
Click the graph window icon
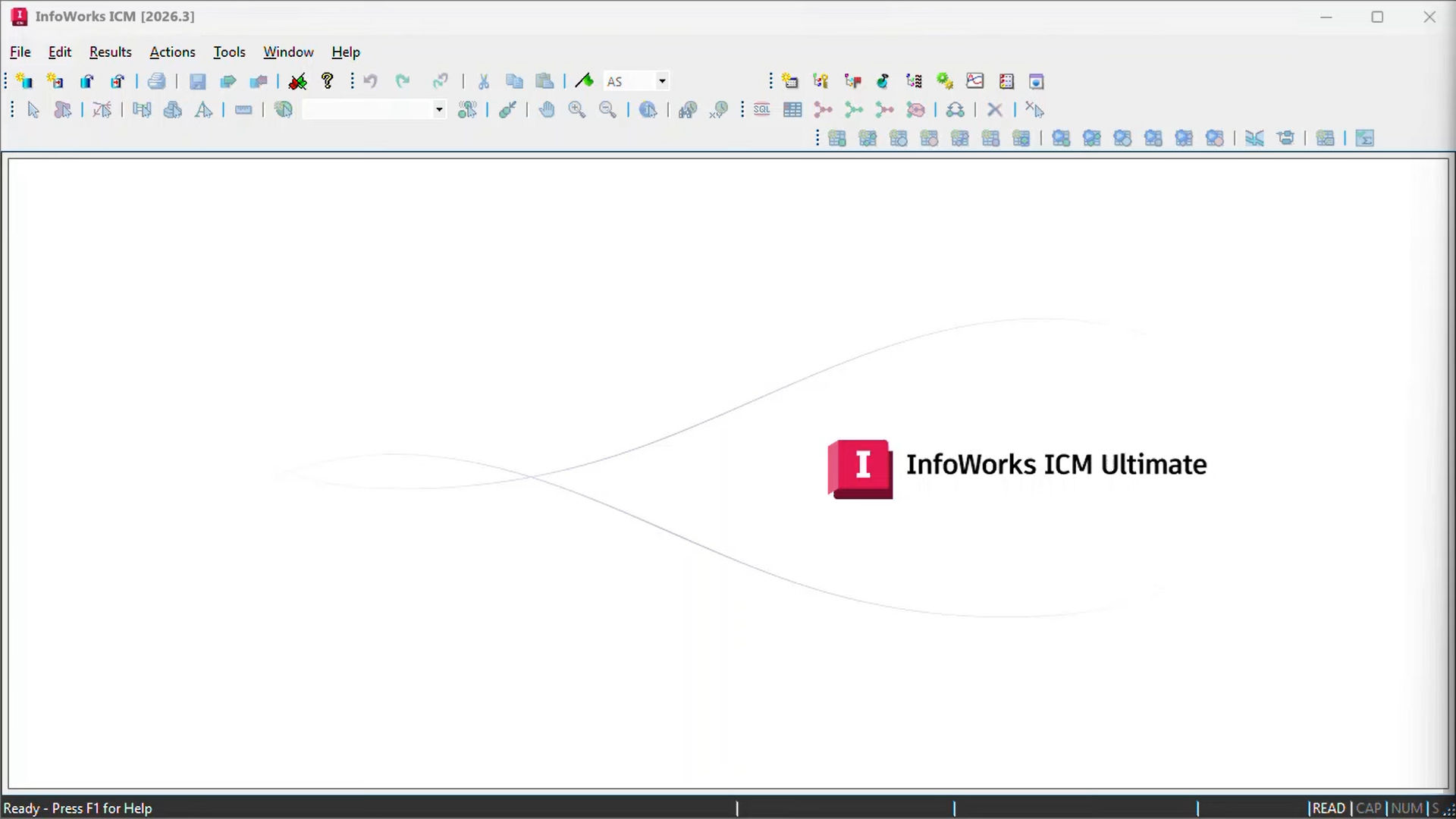pyautogui.click(x=974, y=81)
